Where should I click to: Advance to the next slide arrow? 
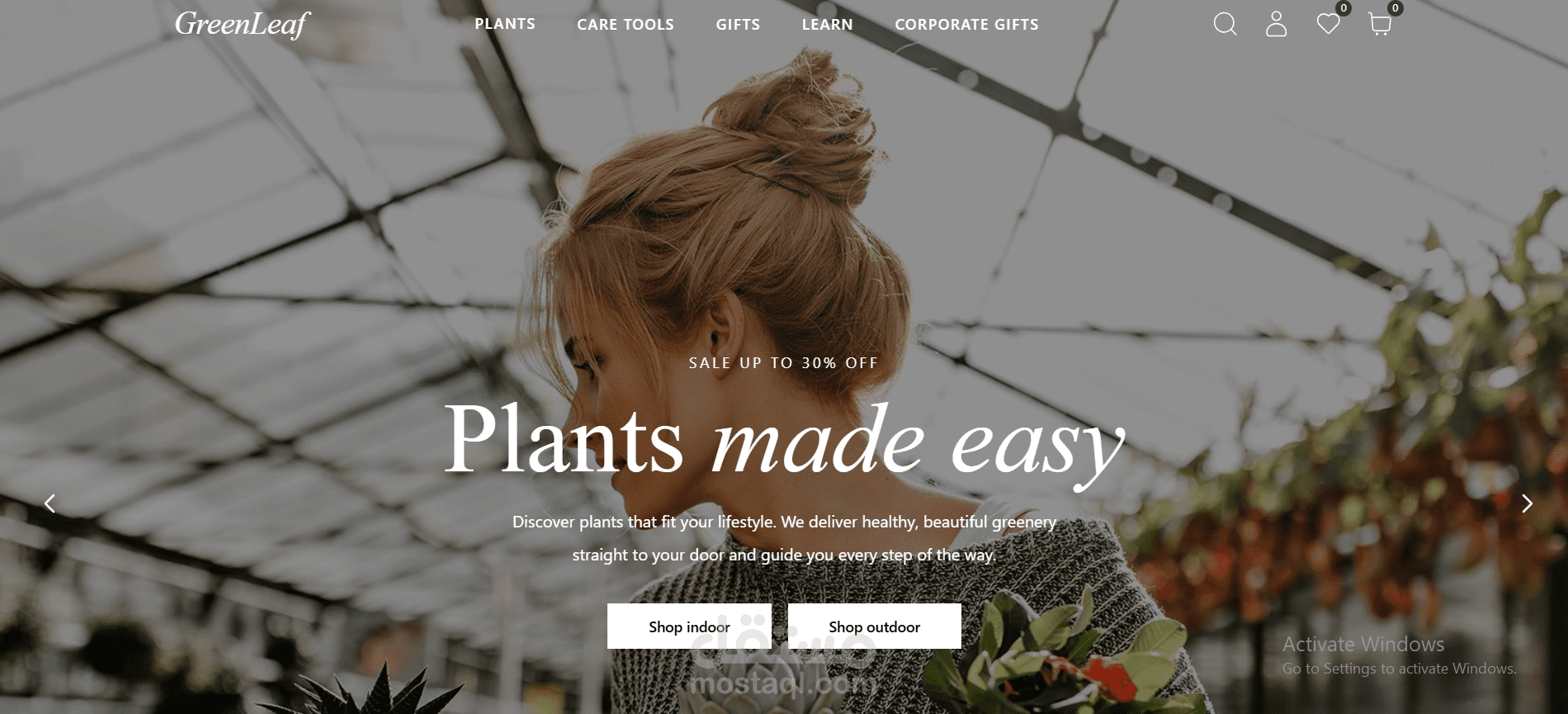coord(1527,504)
